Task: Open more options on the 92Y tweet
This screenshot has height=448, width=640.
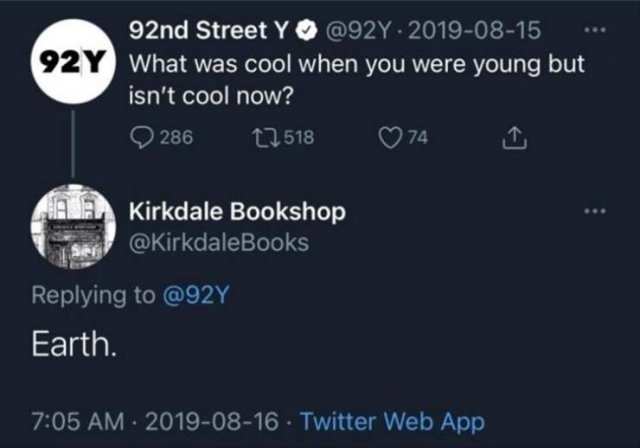Action: point(597,32)
